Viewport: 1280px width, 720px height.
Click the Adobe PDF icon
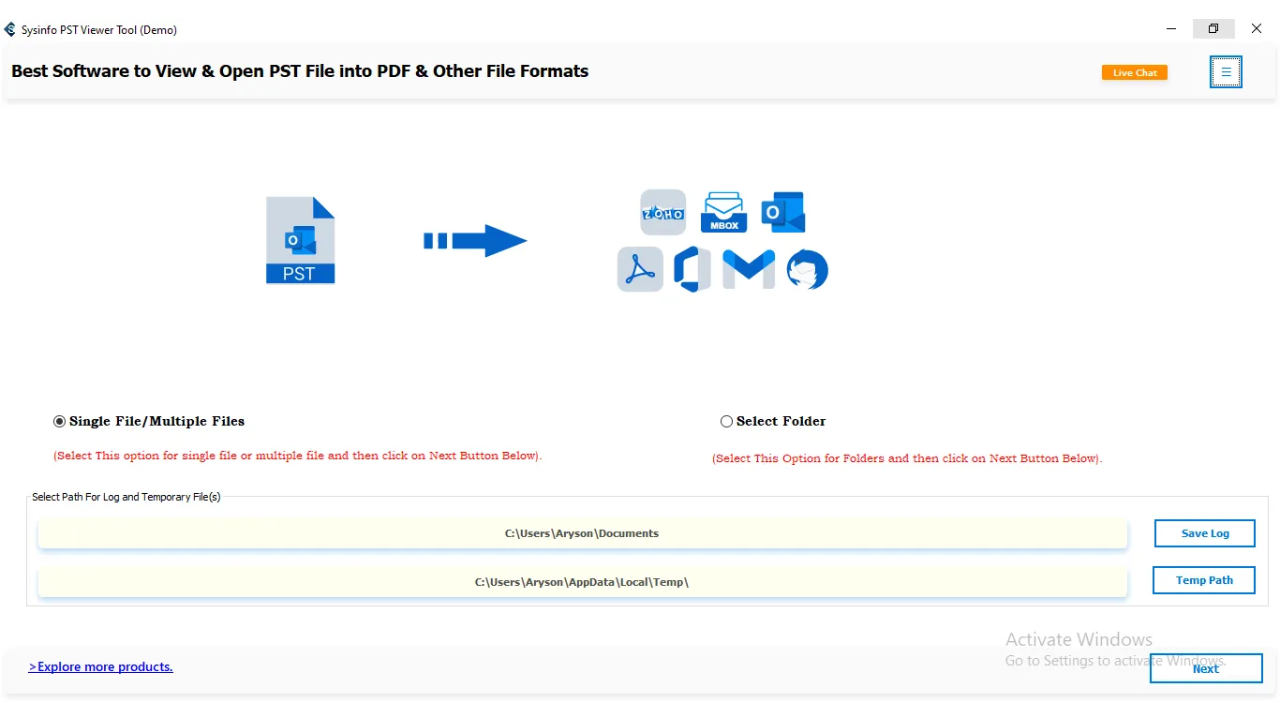pyautogui.click(x=640, y=269)
